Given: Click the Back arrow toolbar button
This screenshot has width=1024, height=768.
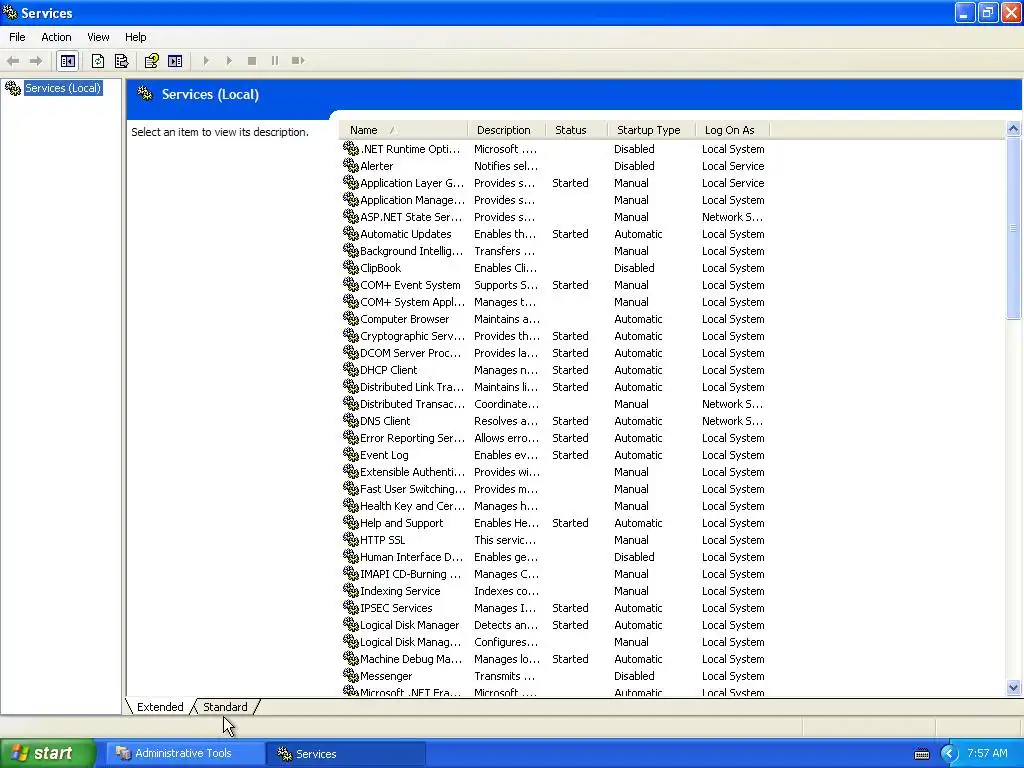Looking at the screenshot, I should point(13,61).
